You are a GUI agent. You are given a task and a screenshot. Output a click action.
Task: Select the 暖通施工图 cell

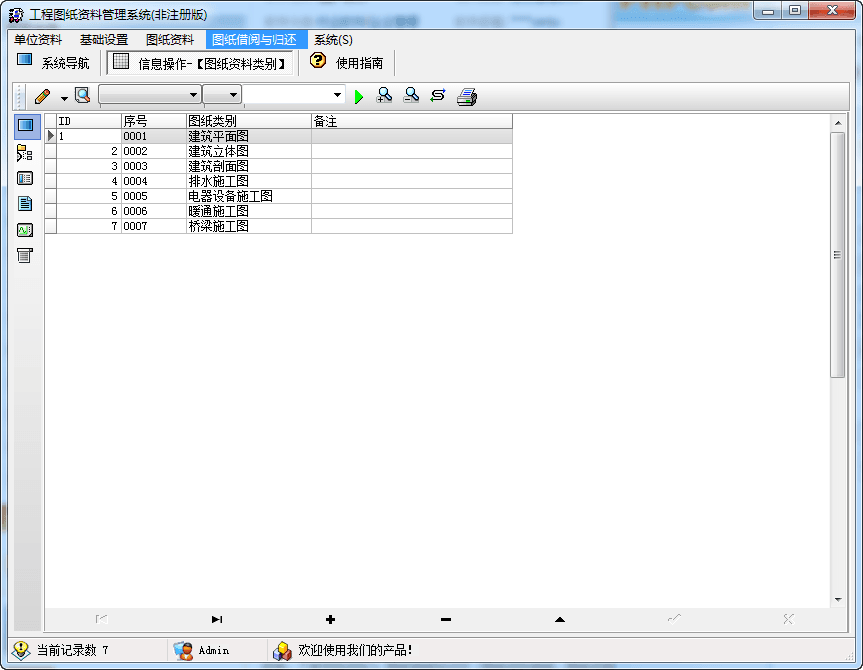(x=249, y=211)
